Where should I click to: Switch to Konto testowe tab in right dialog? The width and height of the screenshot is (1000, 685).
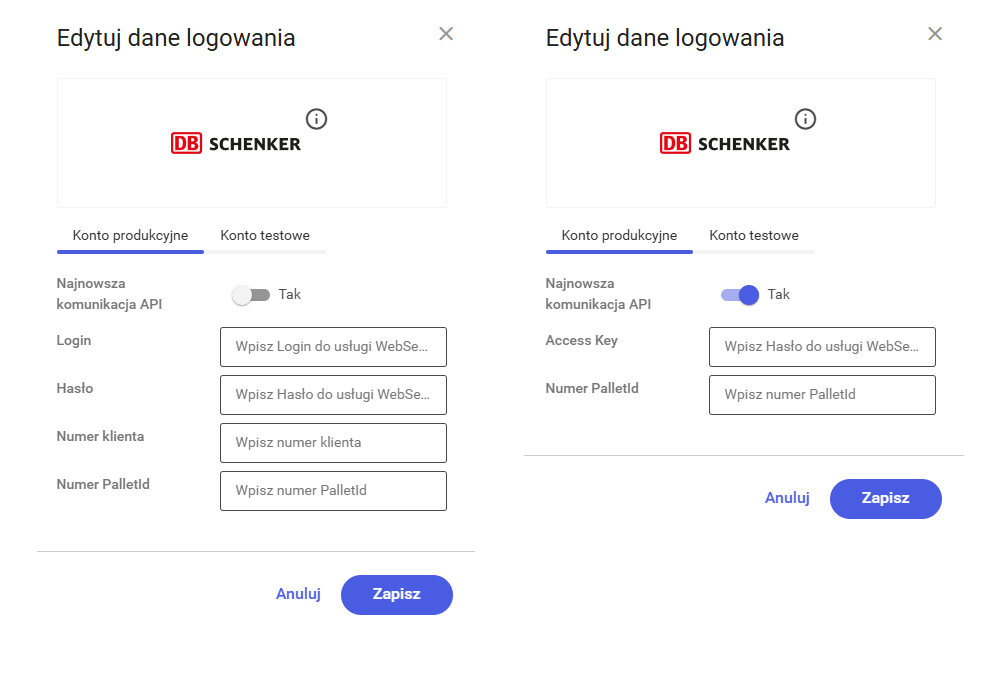pos(755,235)
